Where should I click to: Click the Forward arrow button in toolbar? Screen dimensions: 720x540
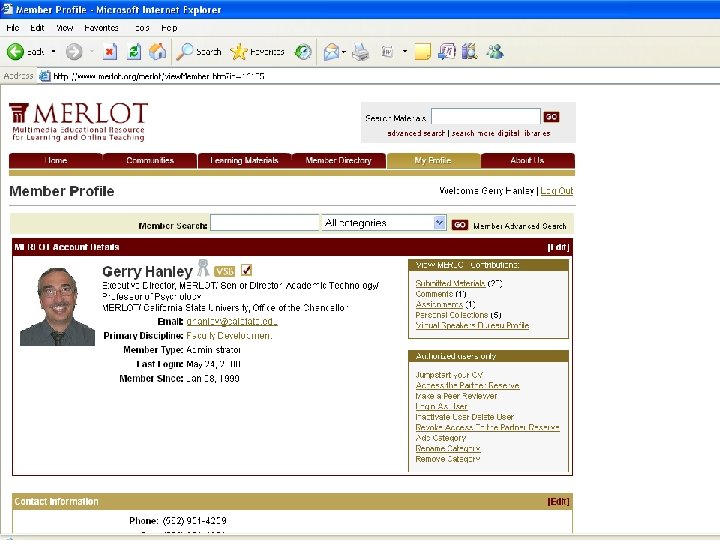[74, 52]
